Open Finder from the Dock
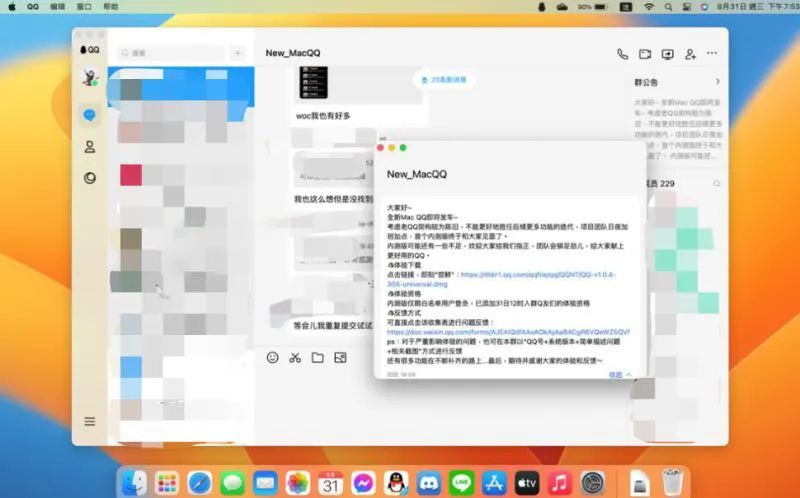 pyautogui.click(x=134, y=482)
